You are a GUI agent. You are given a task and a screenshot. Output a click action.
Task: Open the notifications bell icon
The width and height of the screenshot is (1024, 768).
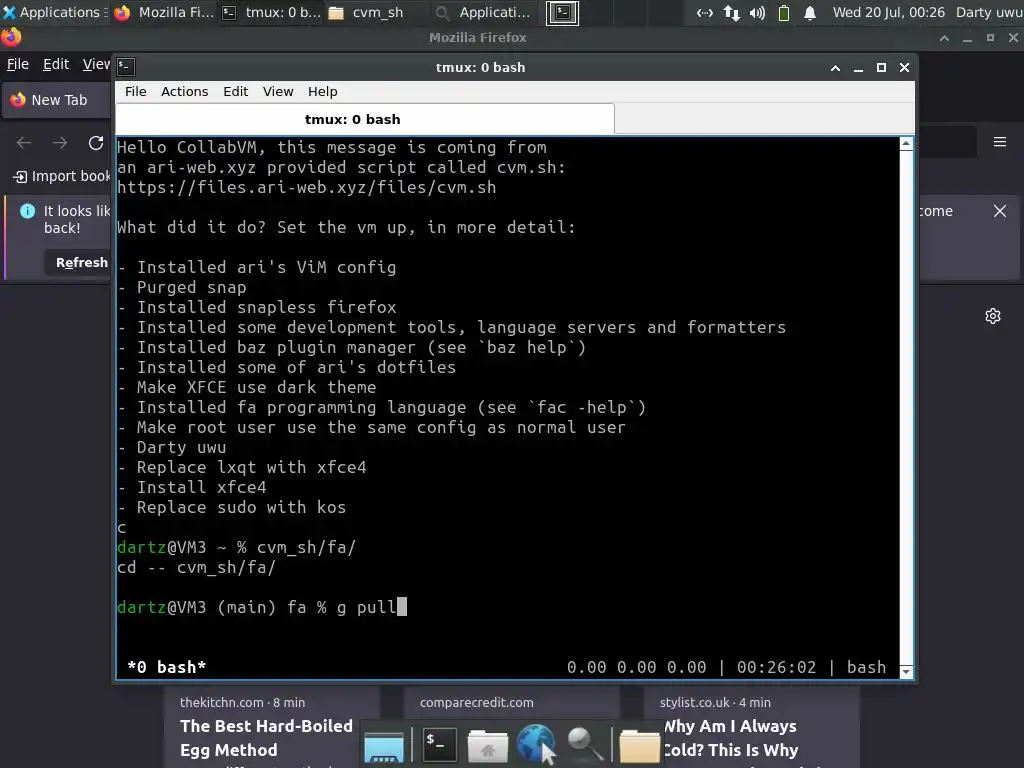810,12
